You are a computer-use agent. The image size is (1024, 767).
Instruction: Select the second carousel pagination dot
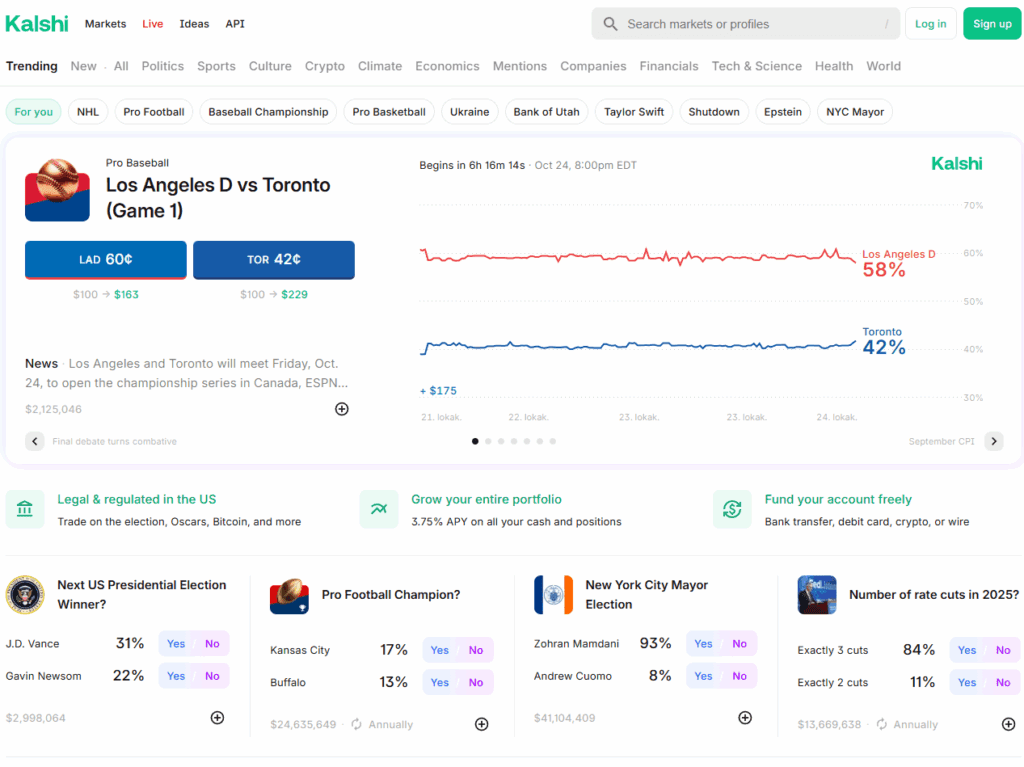(488, 441)
